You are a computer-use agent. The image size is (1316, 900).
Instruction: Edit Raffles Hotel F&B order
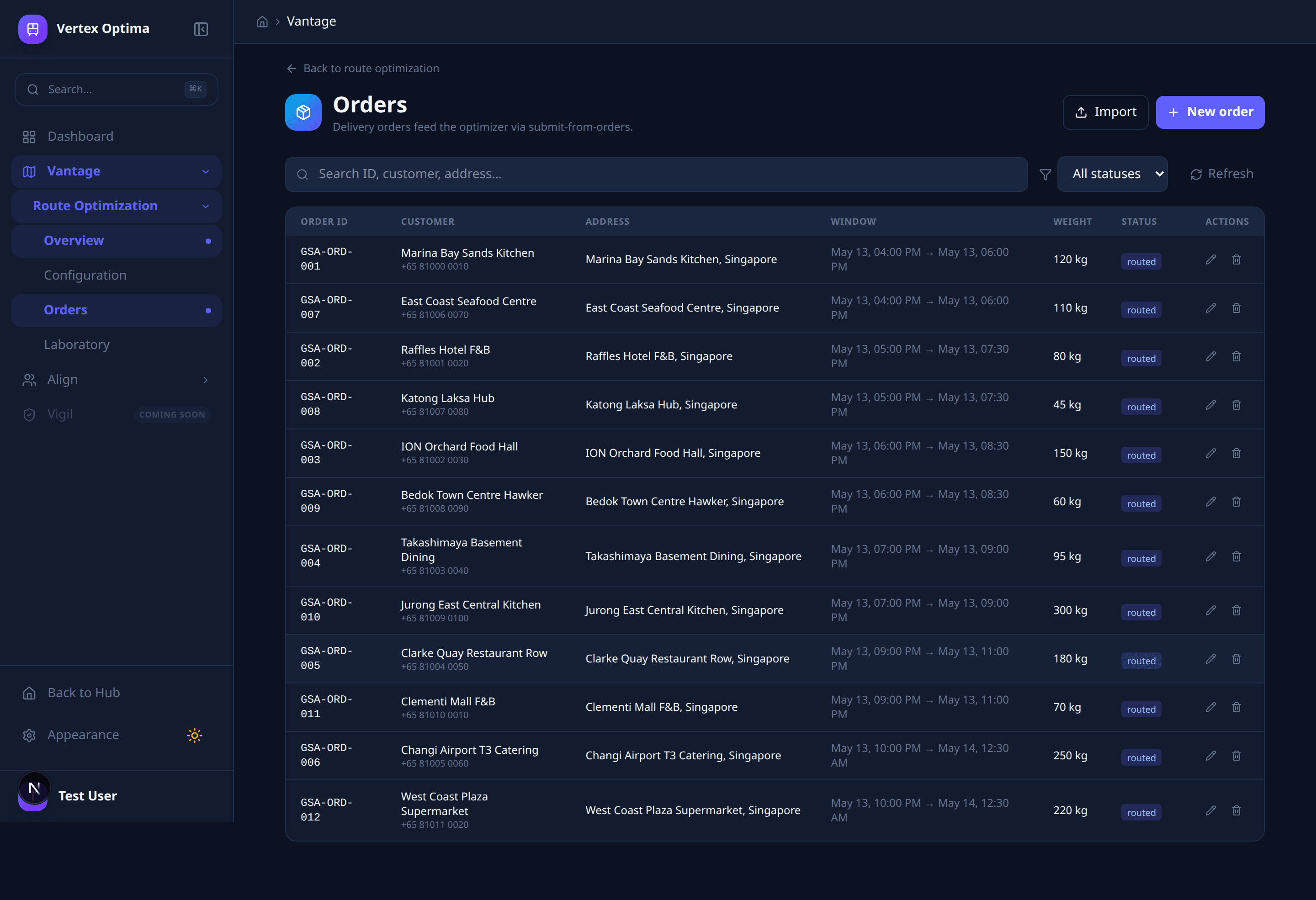[x=1211, y=356]
